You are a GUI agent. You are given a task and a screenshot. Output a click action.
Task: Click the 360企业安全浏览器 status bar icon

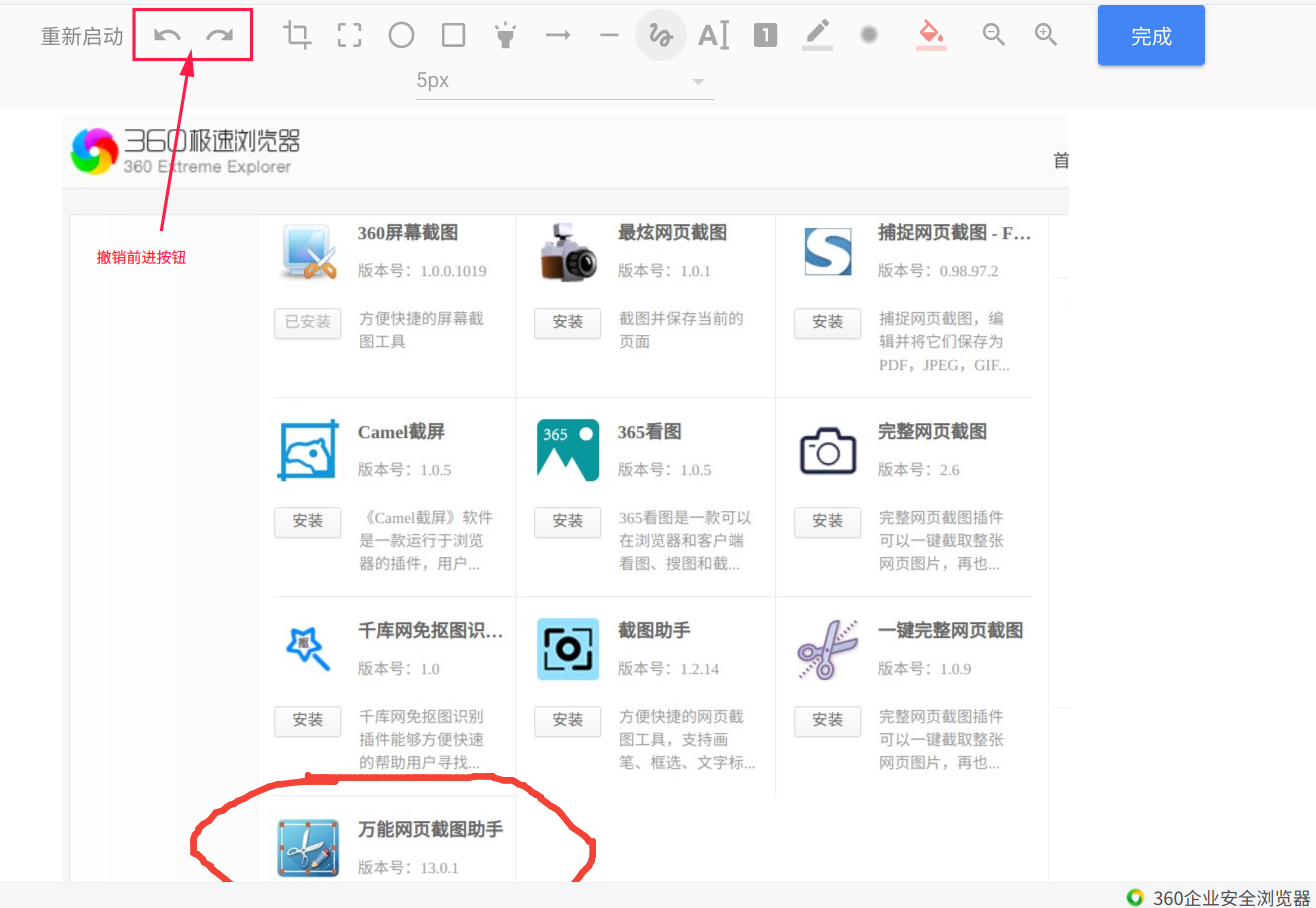tap(1135, 897)
